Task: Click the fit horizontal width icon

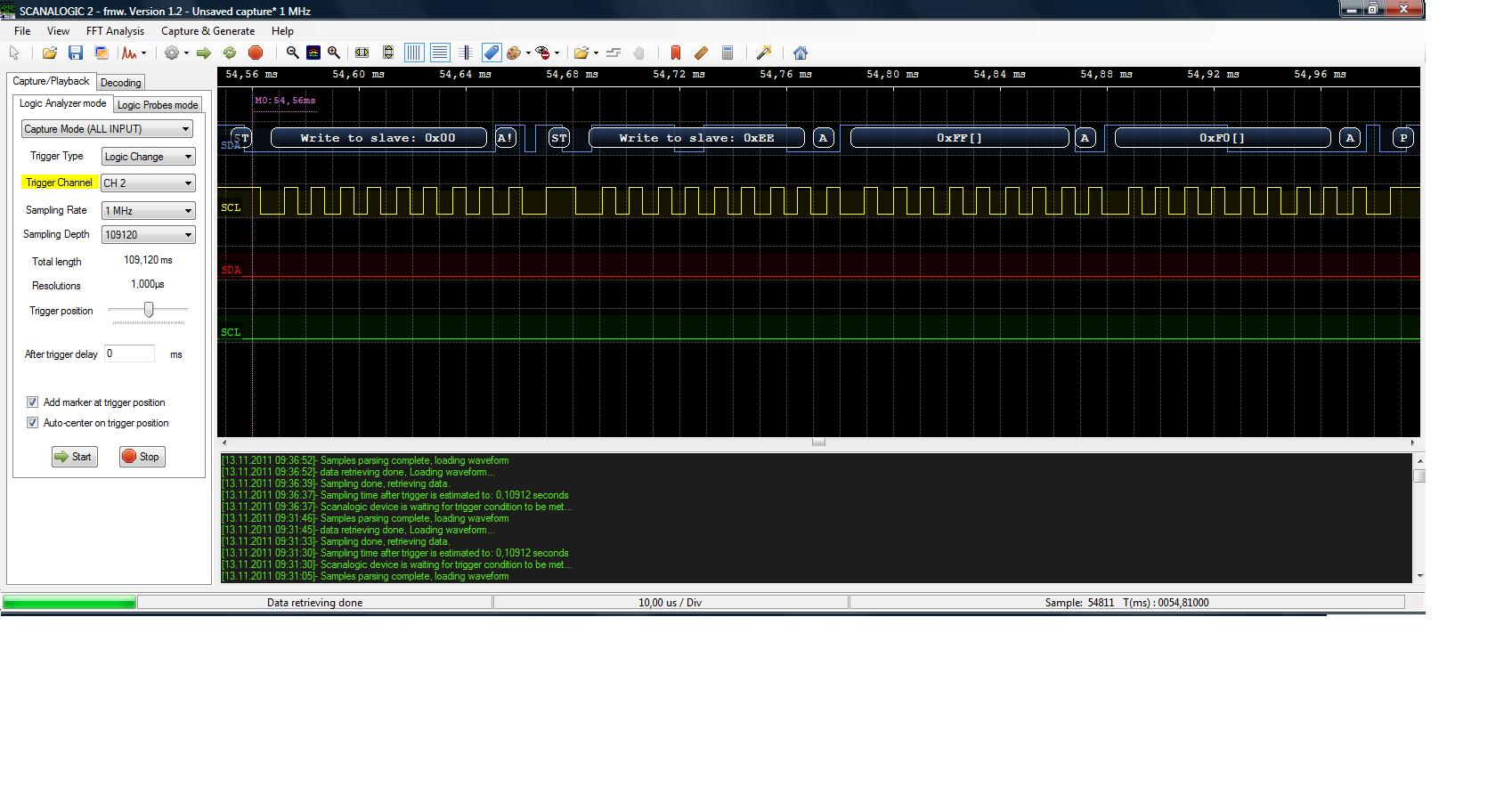Action: click(362, 53)
